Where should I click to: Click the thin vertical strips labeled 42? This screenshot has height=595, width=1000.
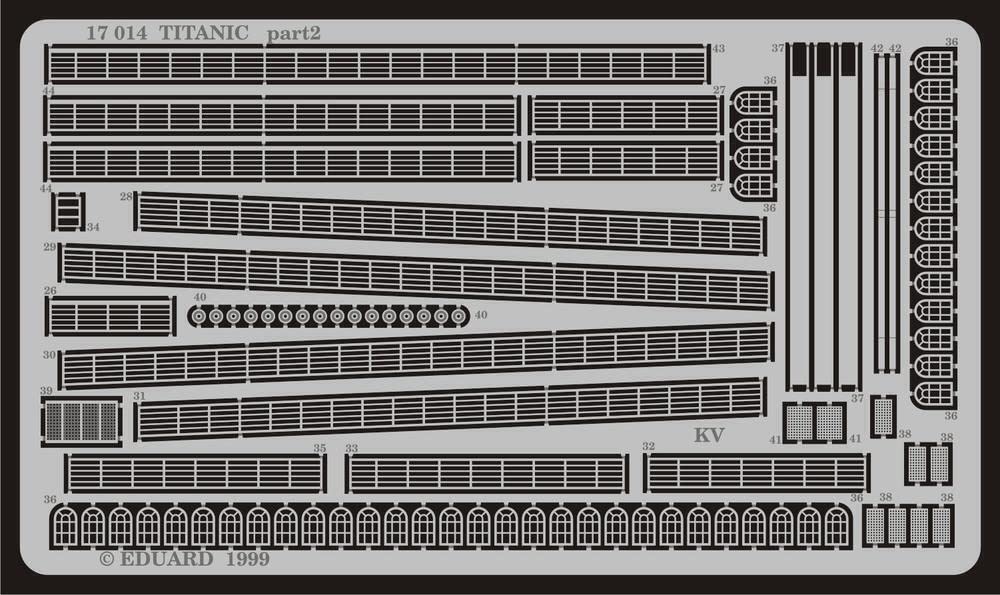pos(886,214)
